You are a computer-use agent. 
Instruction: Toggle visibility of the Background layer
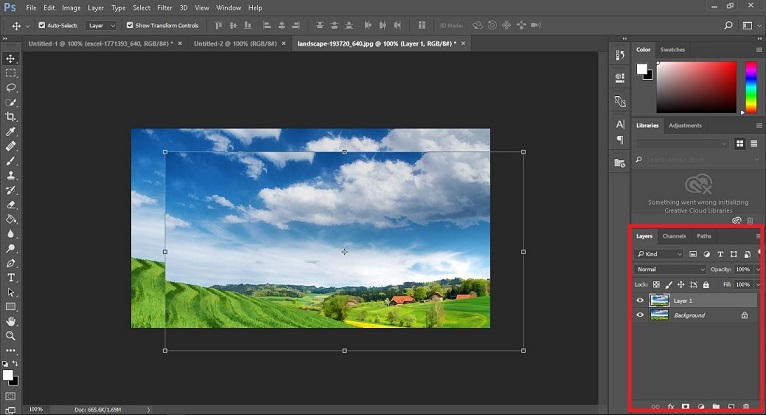pyautogui.click(x=640, y=315)
